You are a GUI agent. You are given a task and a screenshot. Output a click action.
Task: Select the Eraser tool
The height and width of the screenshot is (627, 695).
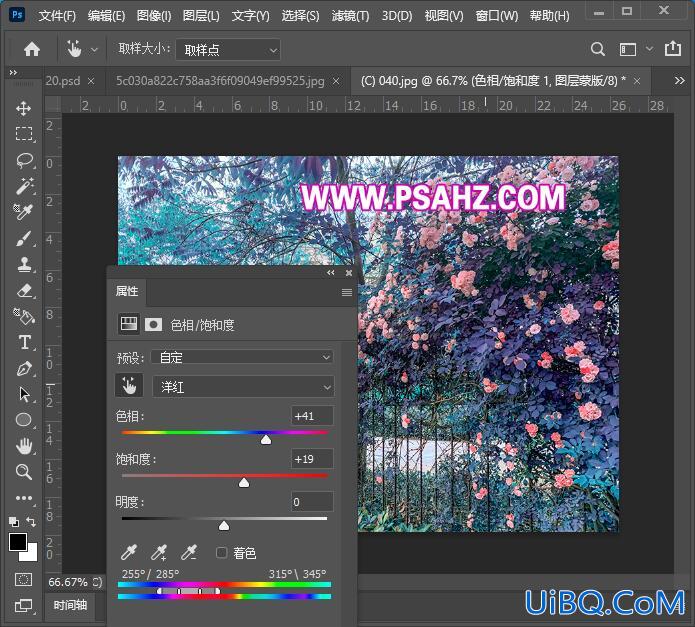(24, 291)
